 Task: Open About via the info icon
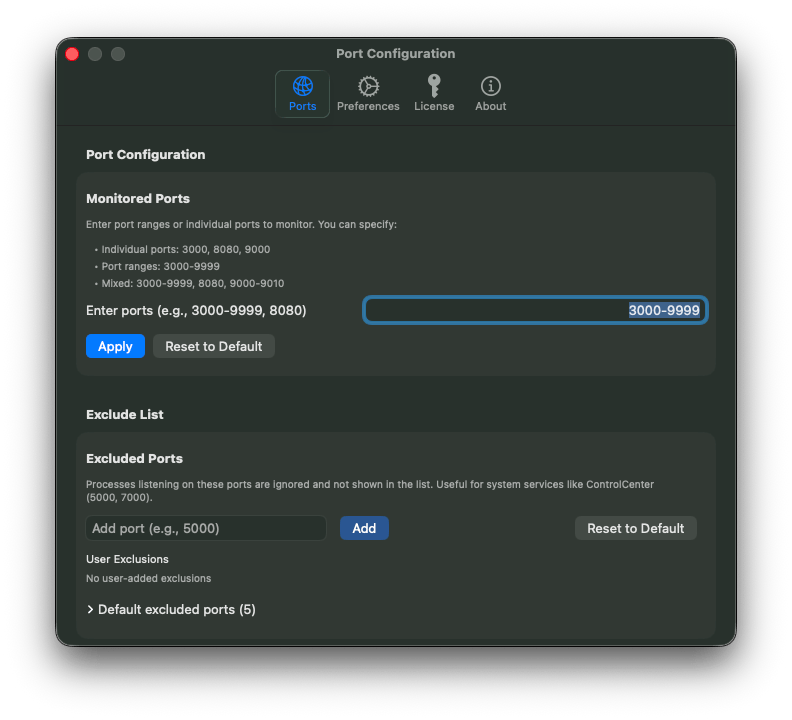coord(490,86)
